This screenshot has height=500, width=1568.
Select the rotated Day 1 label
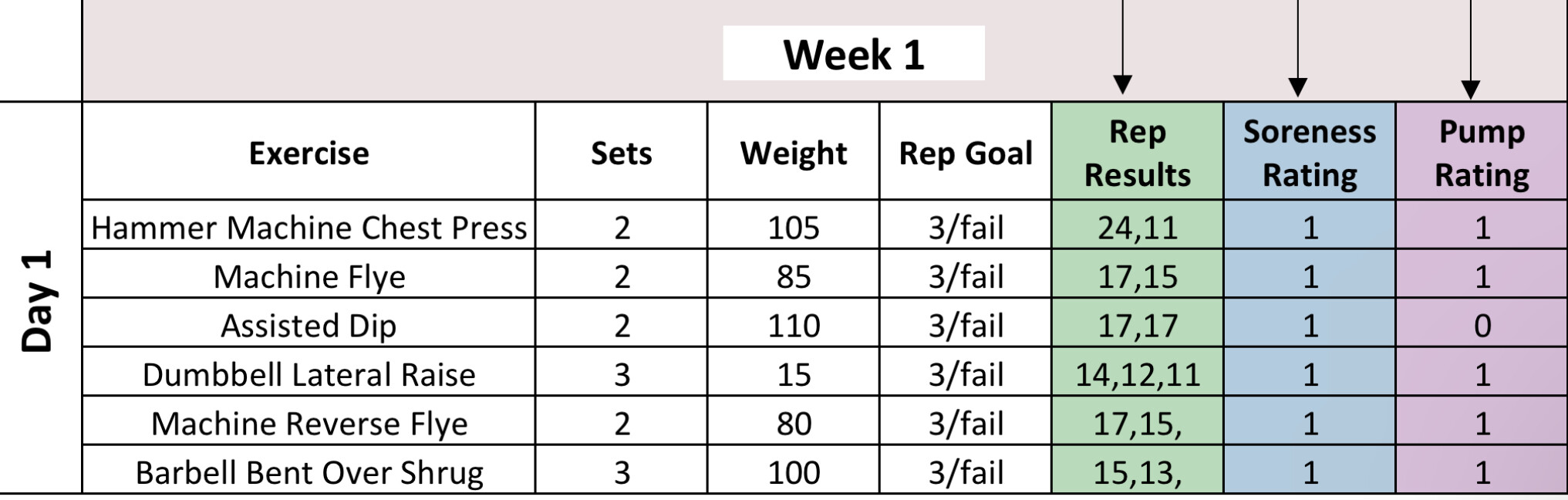[x=39, y=301]
